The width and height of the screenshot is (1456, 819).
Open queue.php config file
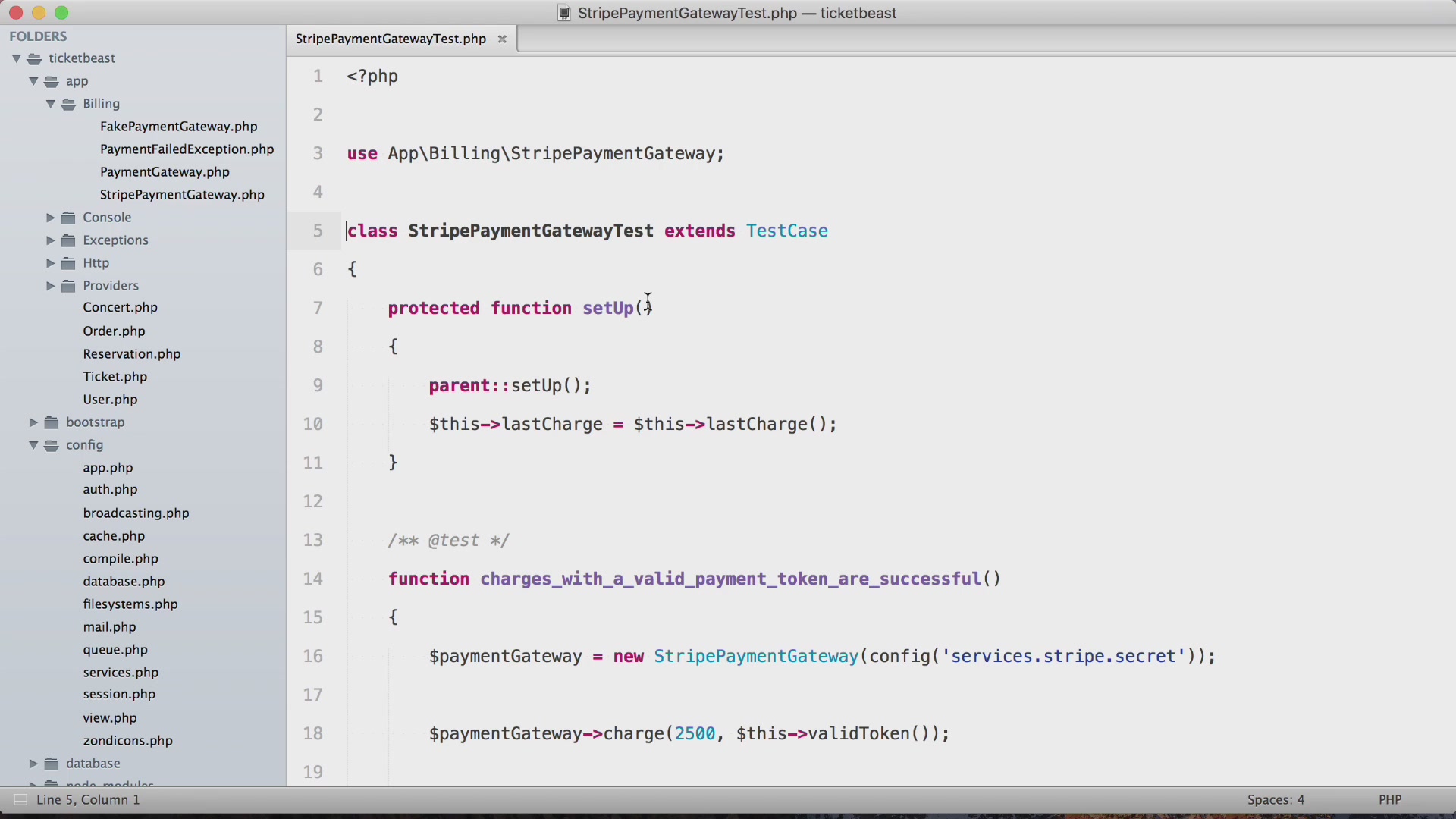pyautogui.click(x=115, y=650)
